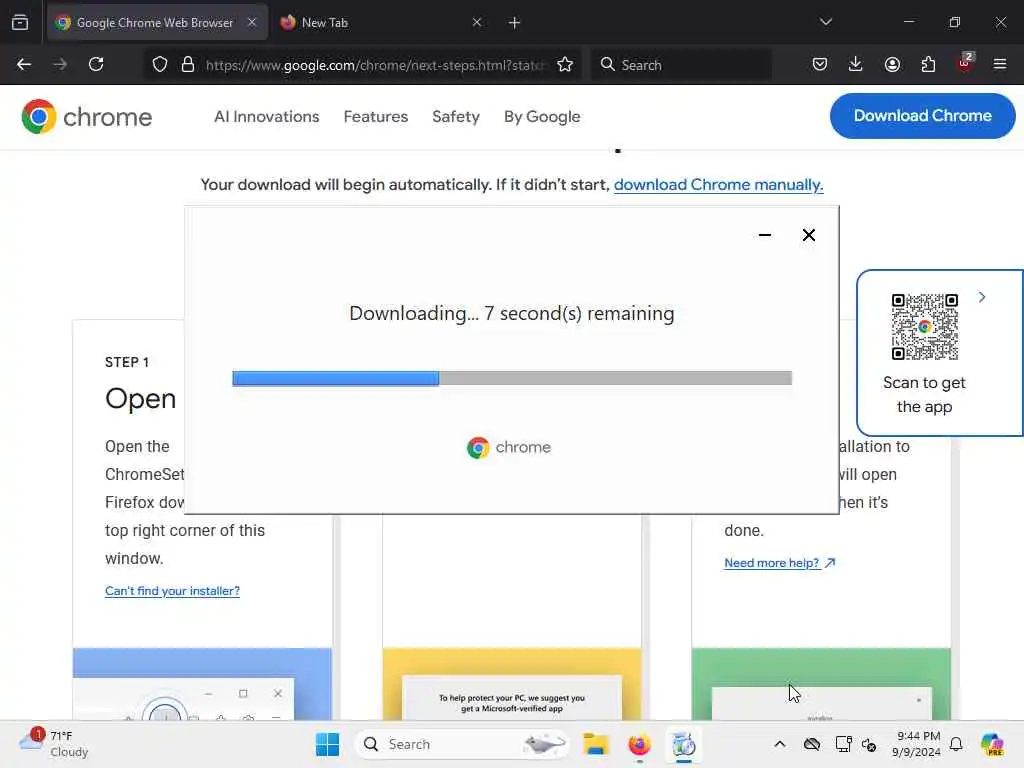This screenshot has width=1024, height=768.
Task: Open the Features page link
Action: point(376,116)
